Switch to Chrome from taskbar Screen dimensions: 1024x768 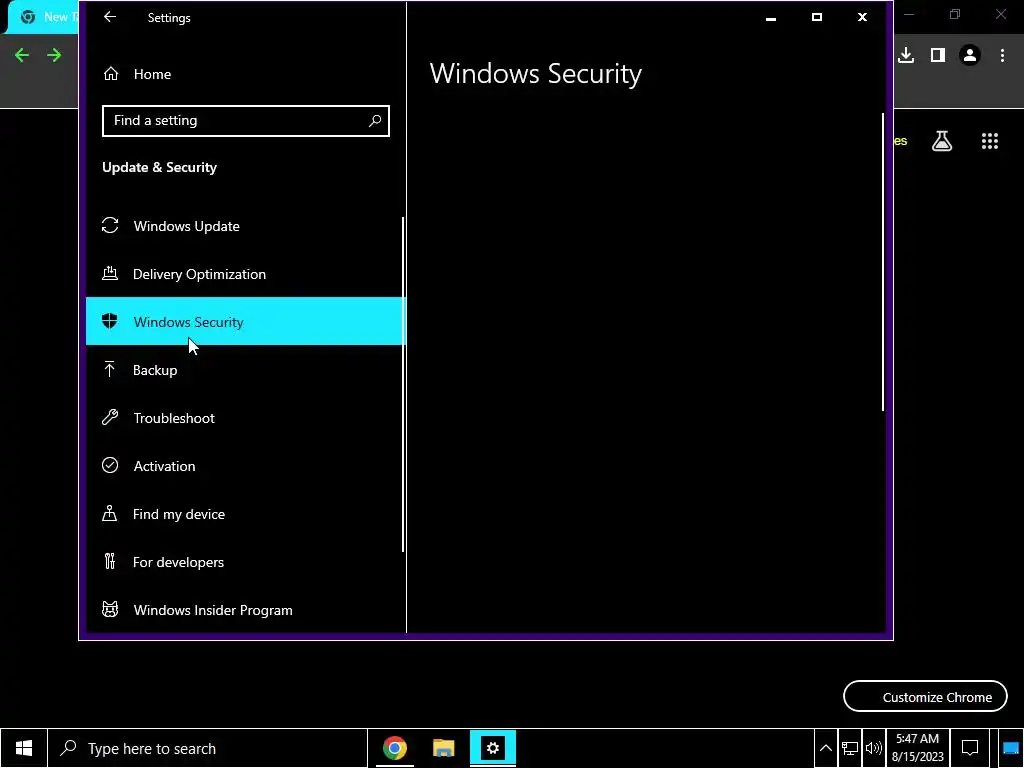point(394,748)
